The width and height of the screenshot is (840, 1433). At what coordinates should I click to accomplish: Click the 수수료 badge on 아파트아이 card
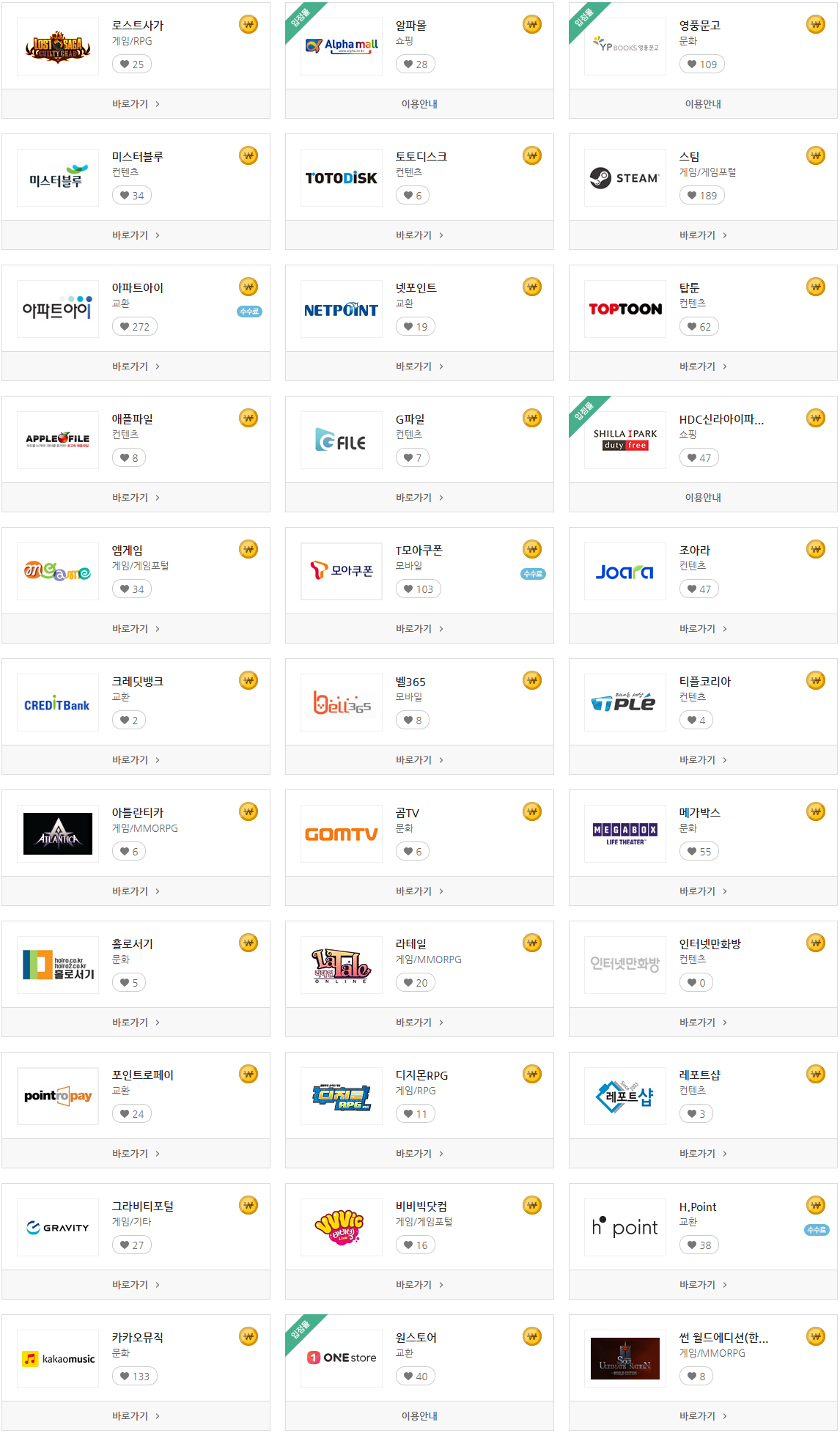point(249,312)
